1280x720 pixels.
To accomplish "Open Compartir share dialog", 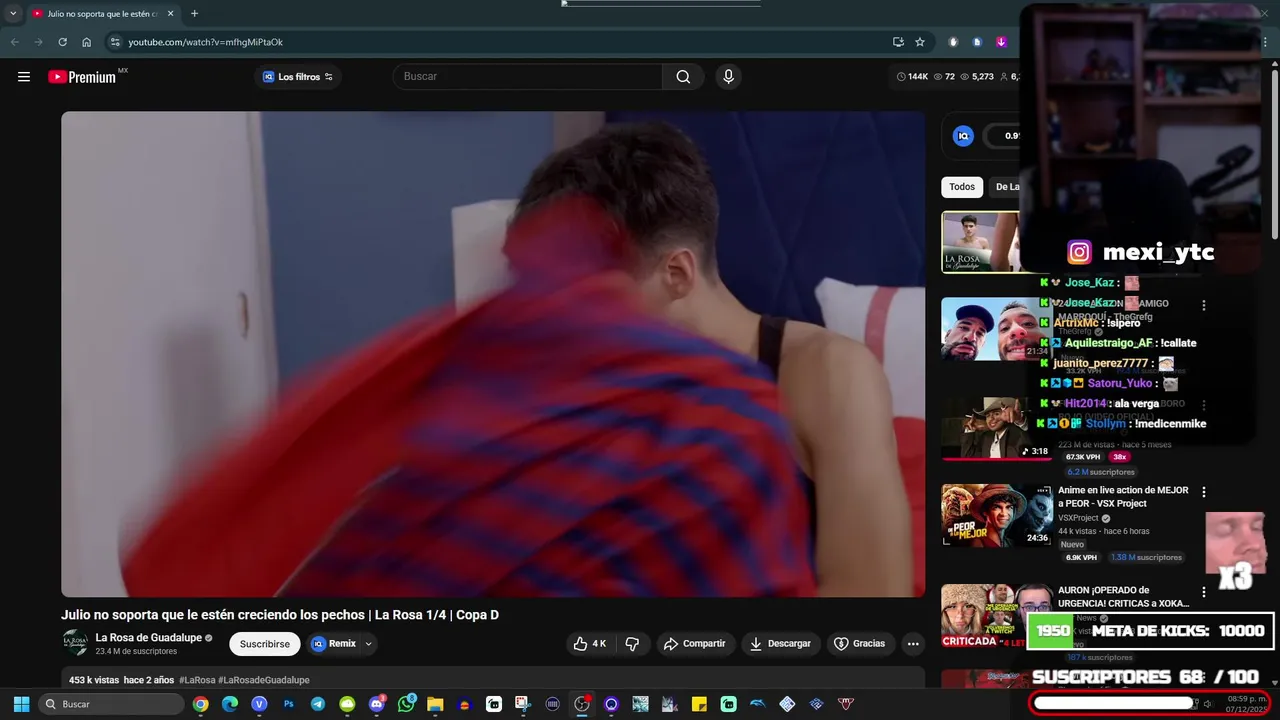I will [695, 644].
